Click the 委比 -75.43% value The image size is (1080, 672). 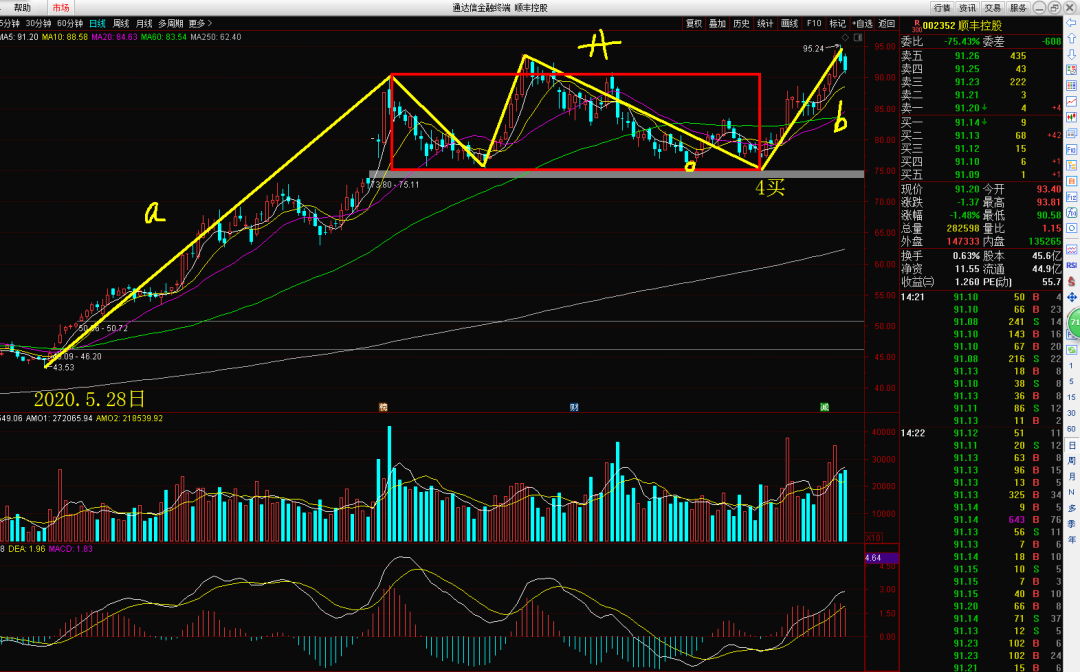point(962,41)
